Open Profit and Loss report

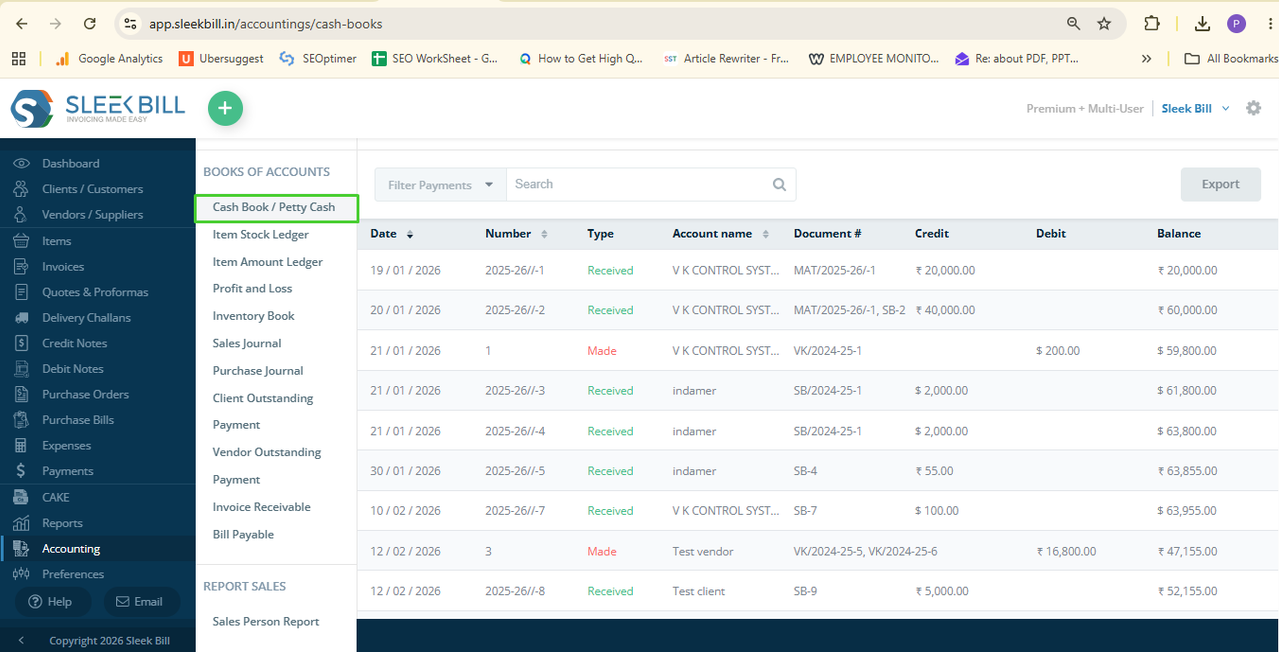point(252,288)
